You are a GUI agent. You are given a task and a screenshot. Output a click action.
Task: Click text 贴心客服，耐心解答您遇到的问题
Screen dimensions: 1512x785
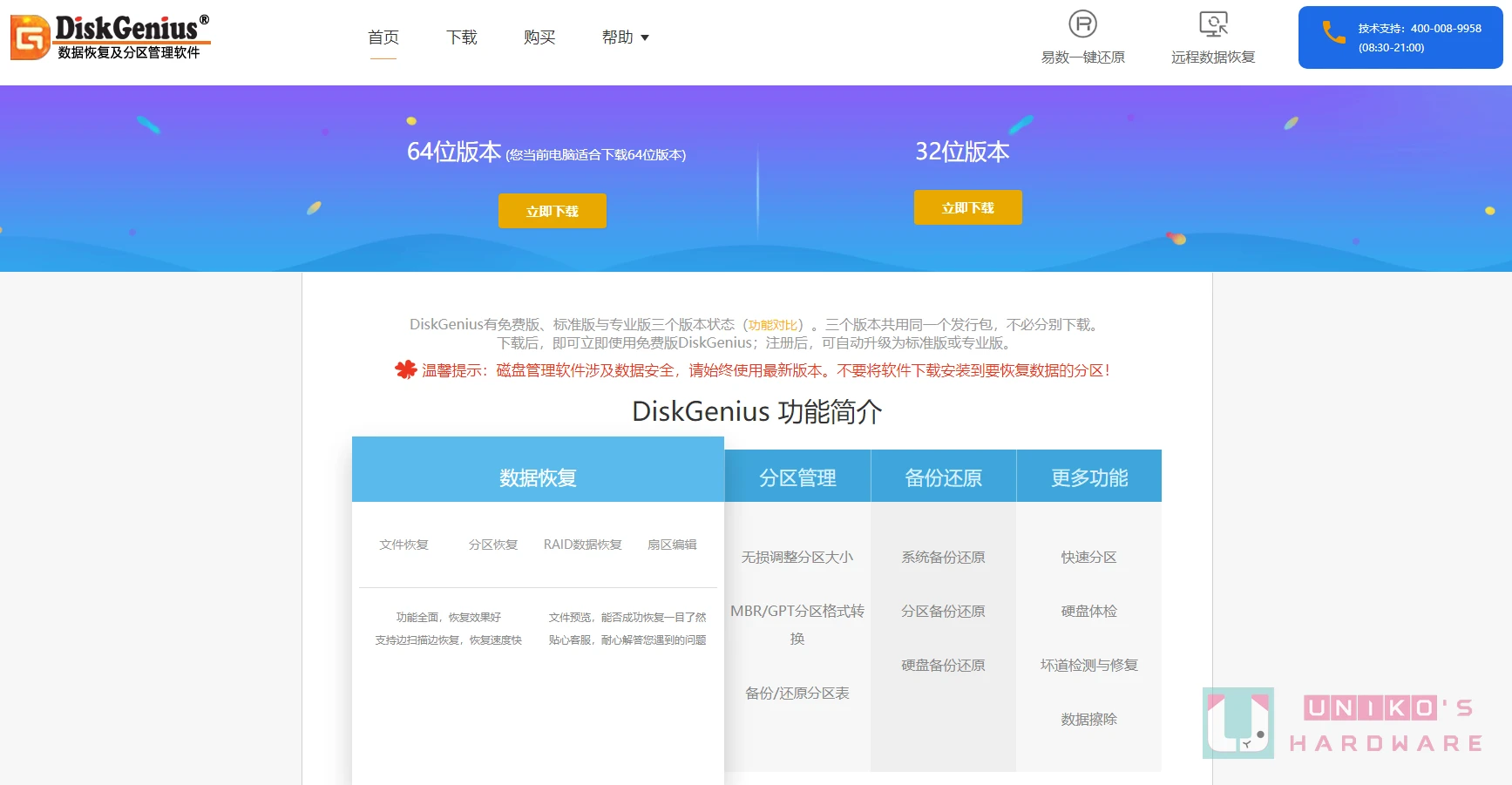[627, 640]
